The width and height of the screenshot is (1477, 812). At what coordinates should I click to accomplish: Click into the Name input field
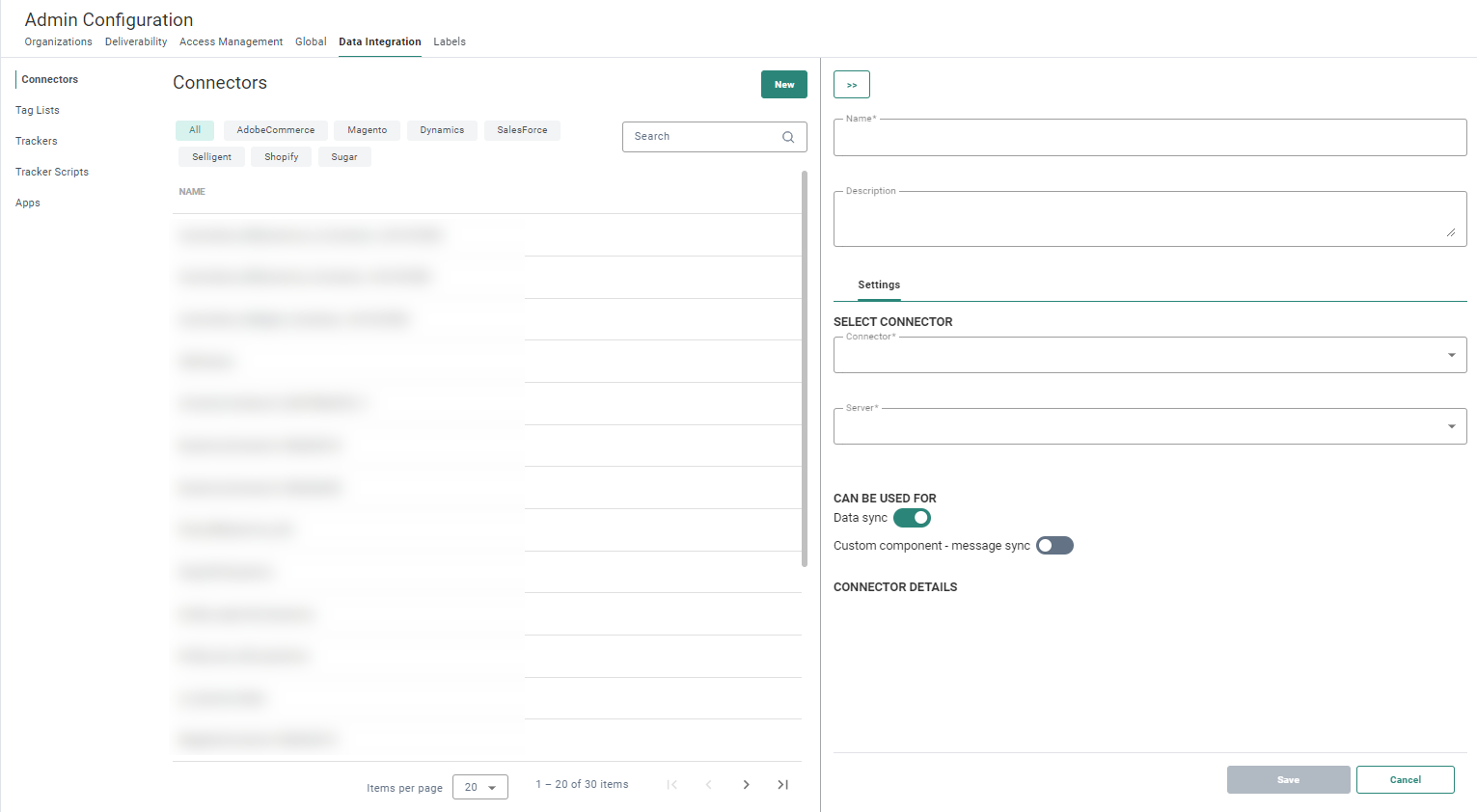(x=1149, y=138)
